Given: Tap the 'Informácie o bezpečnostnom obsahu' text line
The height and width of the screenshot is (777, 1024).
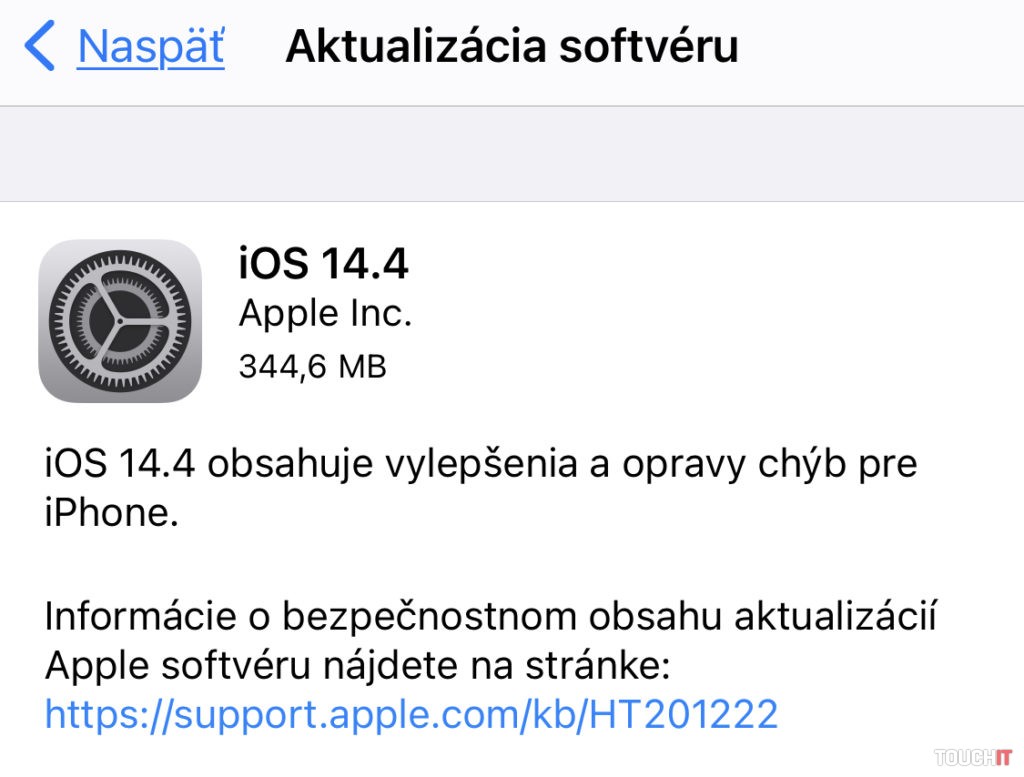Looking at the screenshot, I should (x=490, y=616).
